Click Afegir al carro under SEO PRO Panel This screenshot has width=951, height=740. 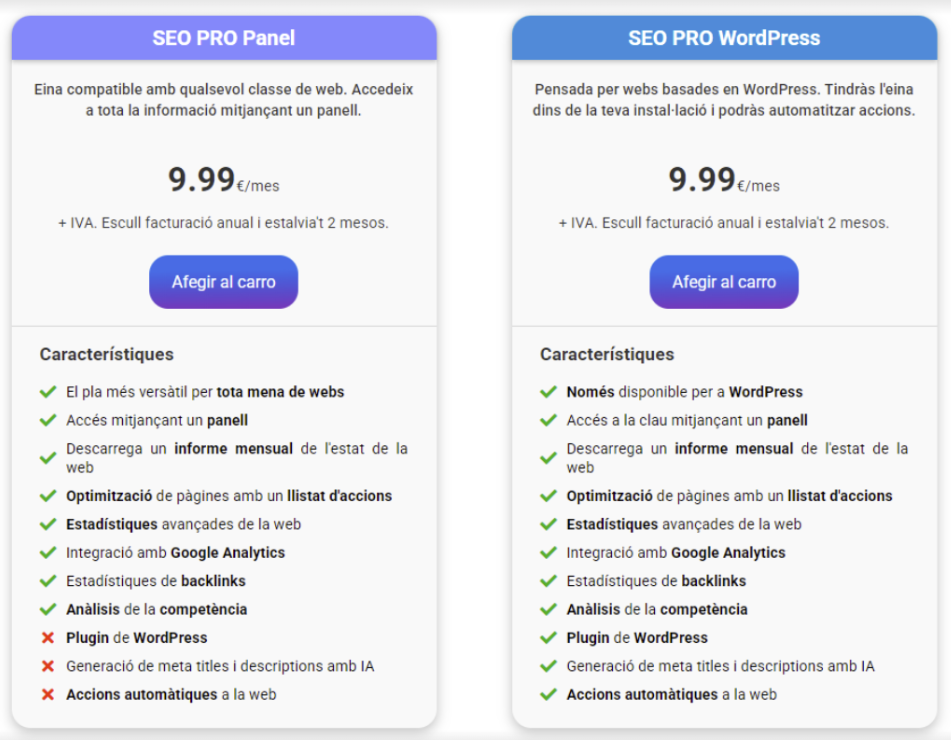(223, 282)
